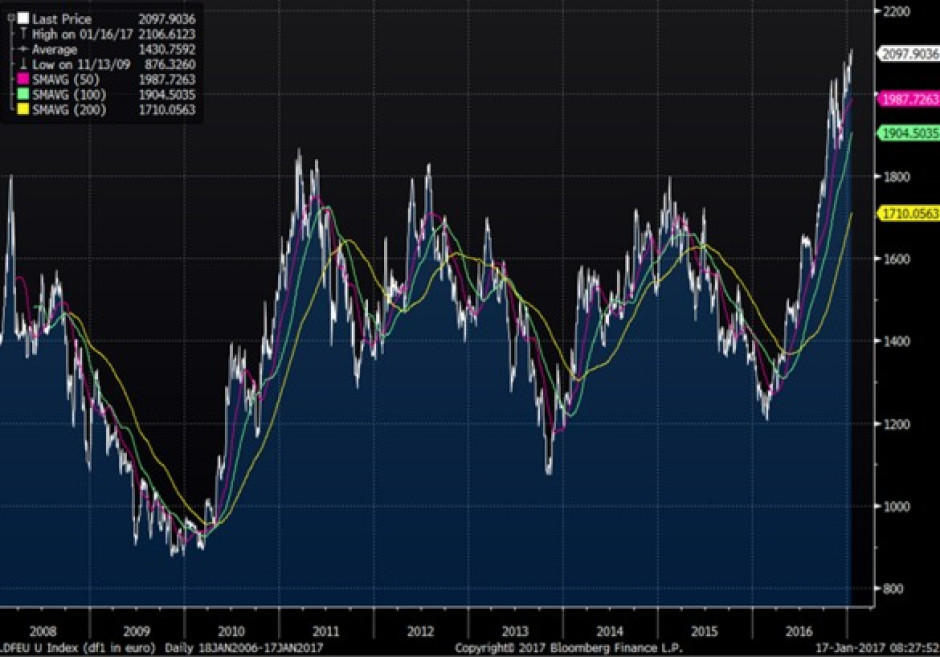Click the green SMAVG (100) legend swatch

pyautogui.click(x=22, y=94)
